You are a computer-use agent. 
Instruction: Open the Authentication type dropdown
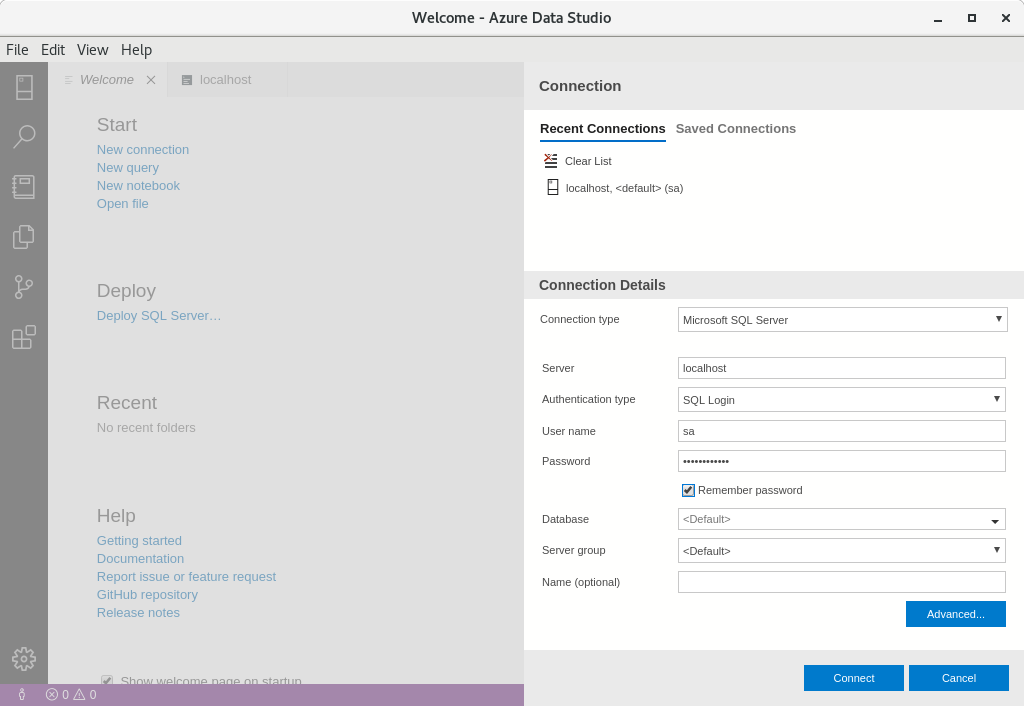point(842,399)
